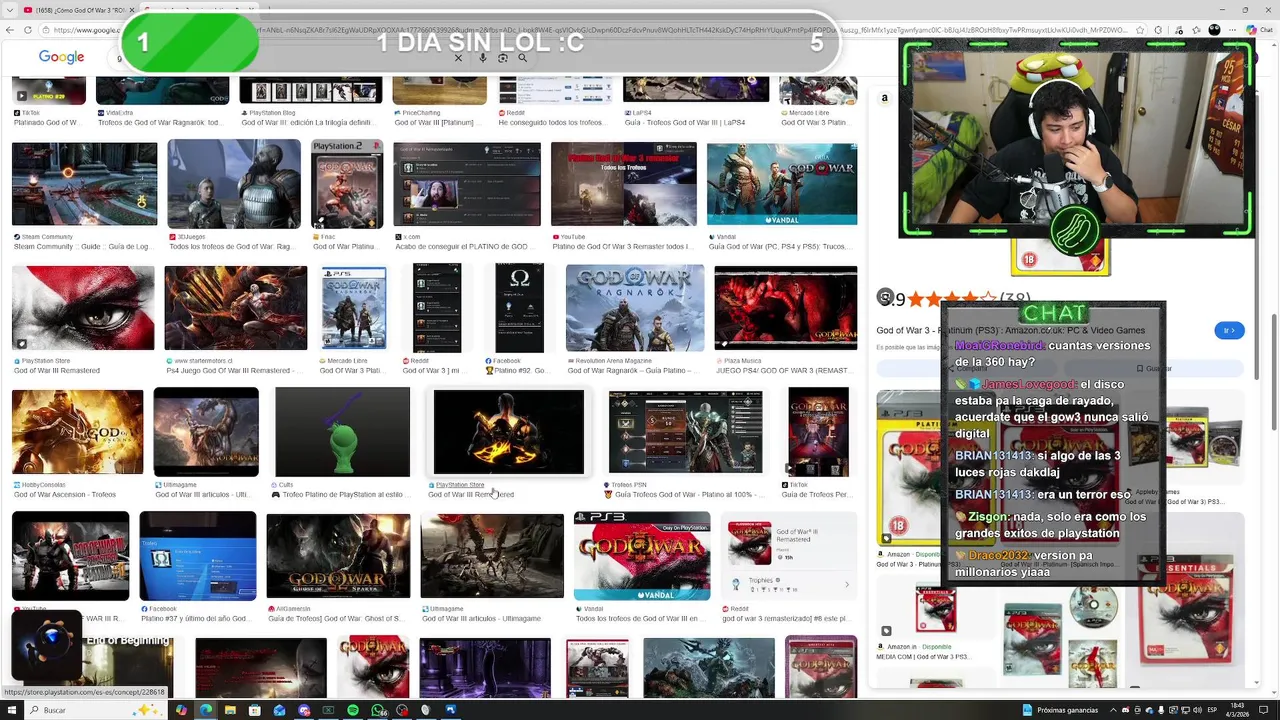
Task: Open Copilot icon in taskbar
Action: pyautogui.click(x=181, y=710)
